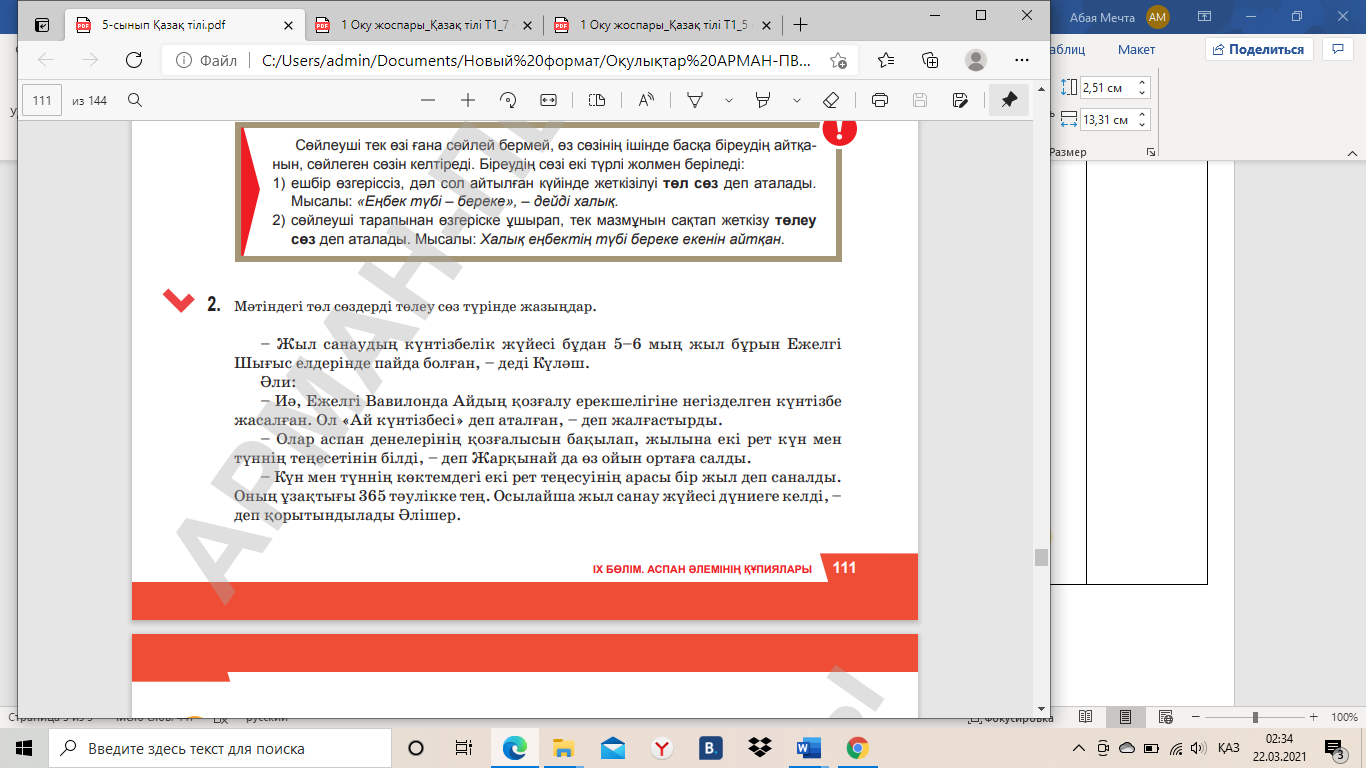Open a new Edge tab
Viewport: 1366px width, 768px height.
click(800, 25)
